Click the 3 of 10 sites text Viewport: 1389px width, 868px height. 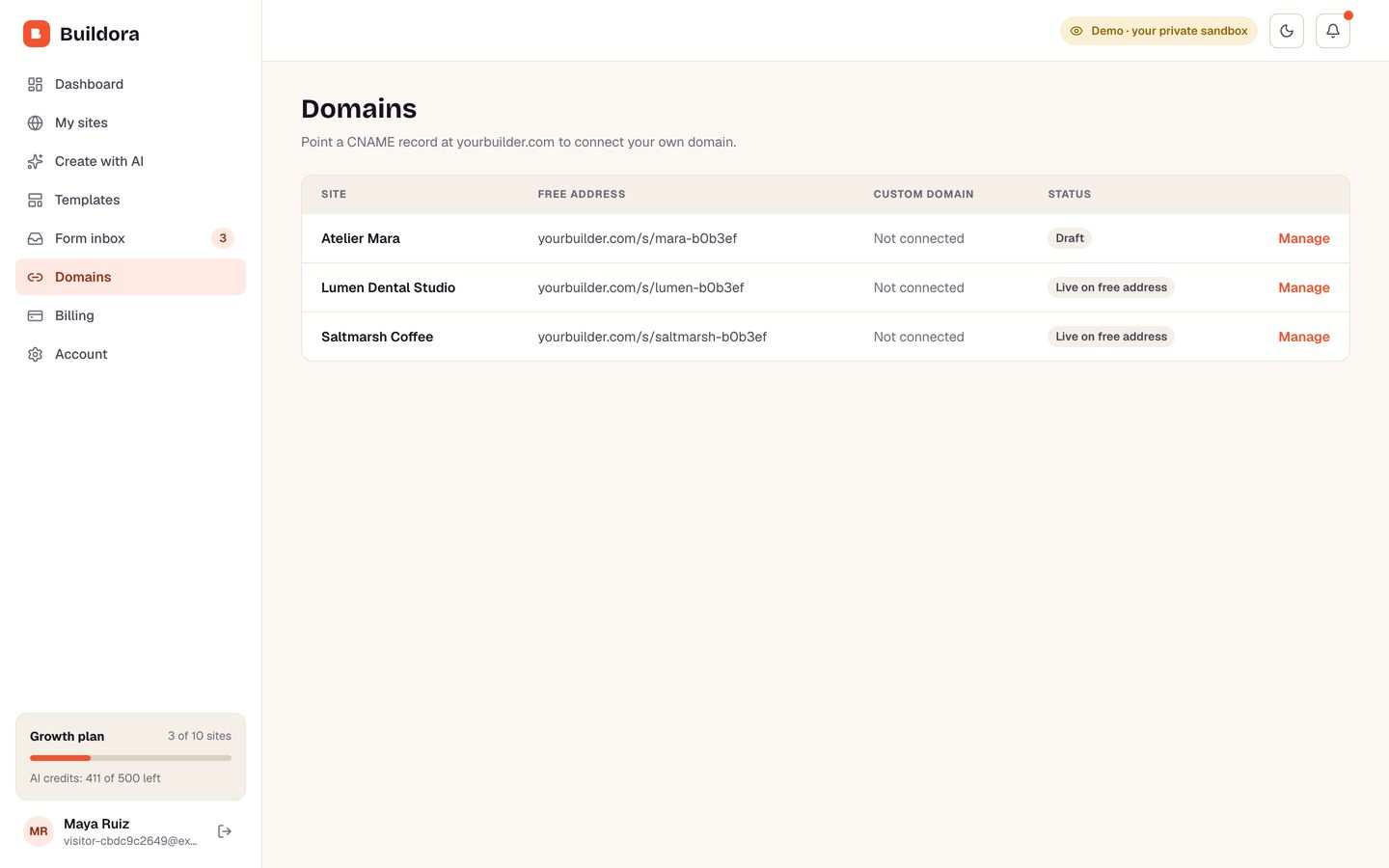200,736
